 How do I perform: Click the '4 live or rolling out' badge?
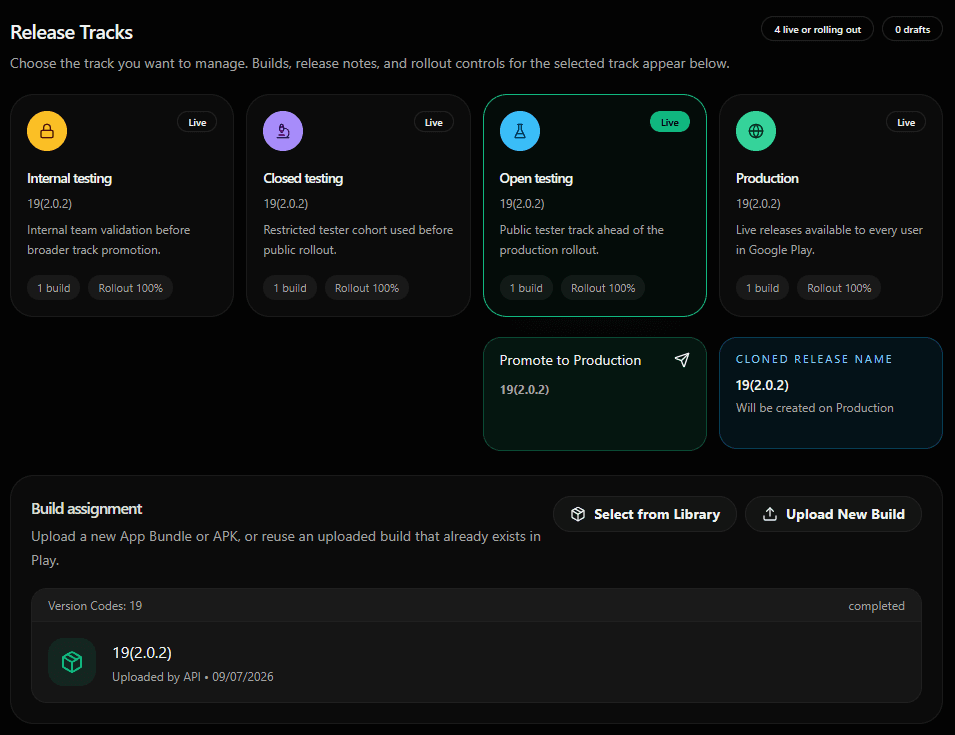[817, 29]
